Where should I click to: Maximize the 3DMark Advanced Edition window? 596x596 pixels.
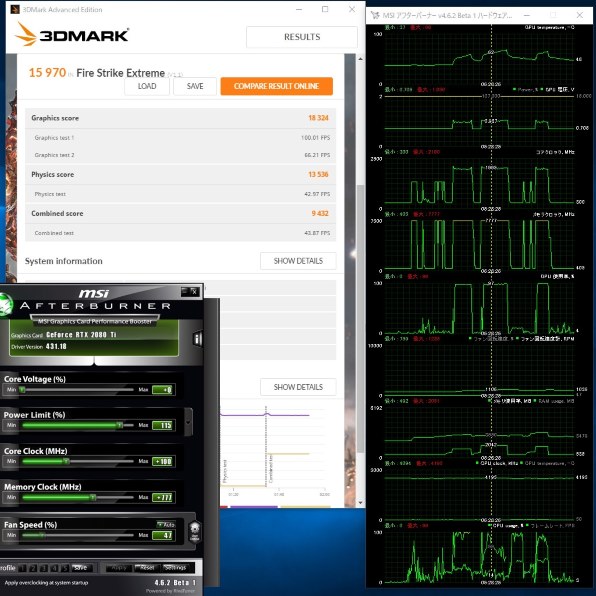click(x=325, y=9)
